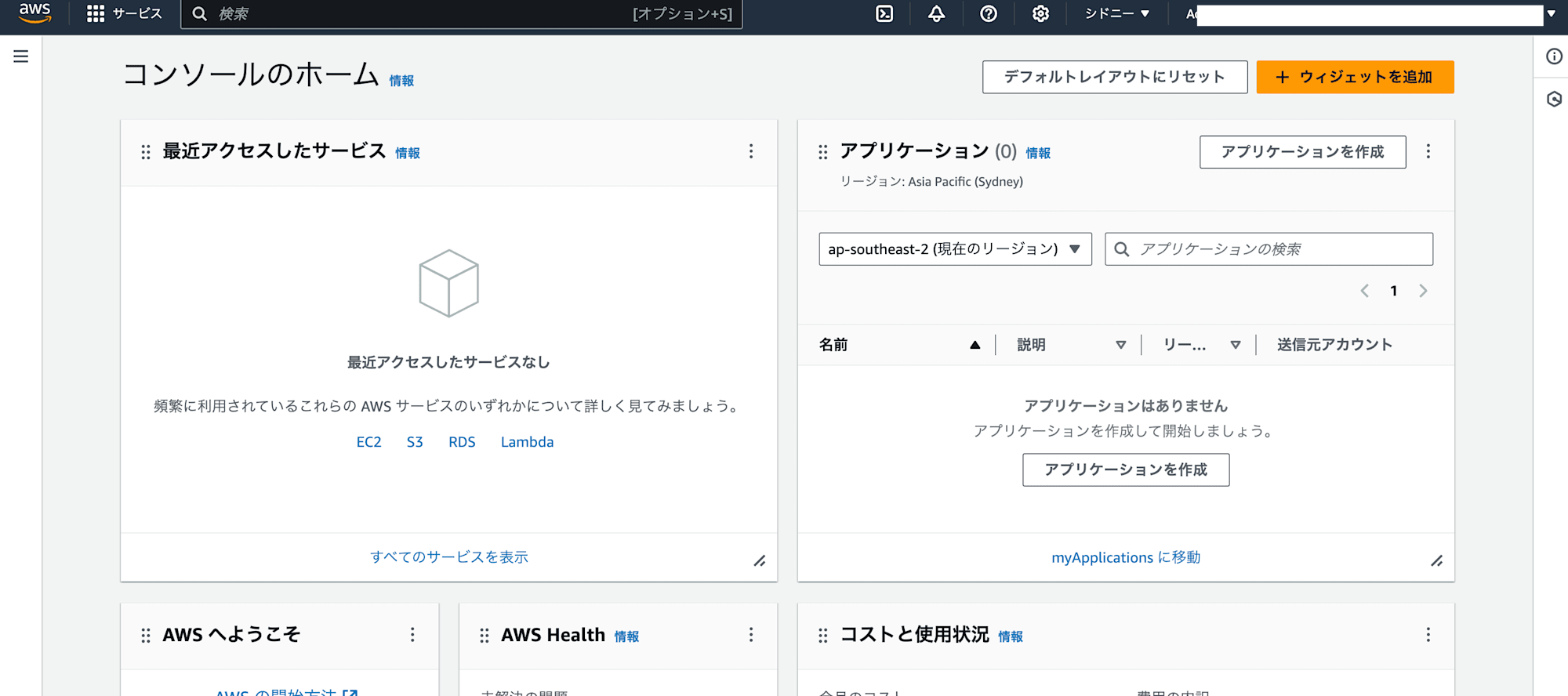Click the 検索 search field in top bar
The image size is (1568, 696).
(x=461, y=13)
